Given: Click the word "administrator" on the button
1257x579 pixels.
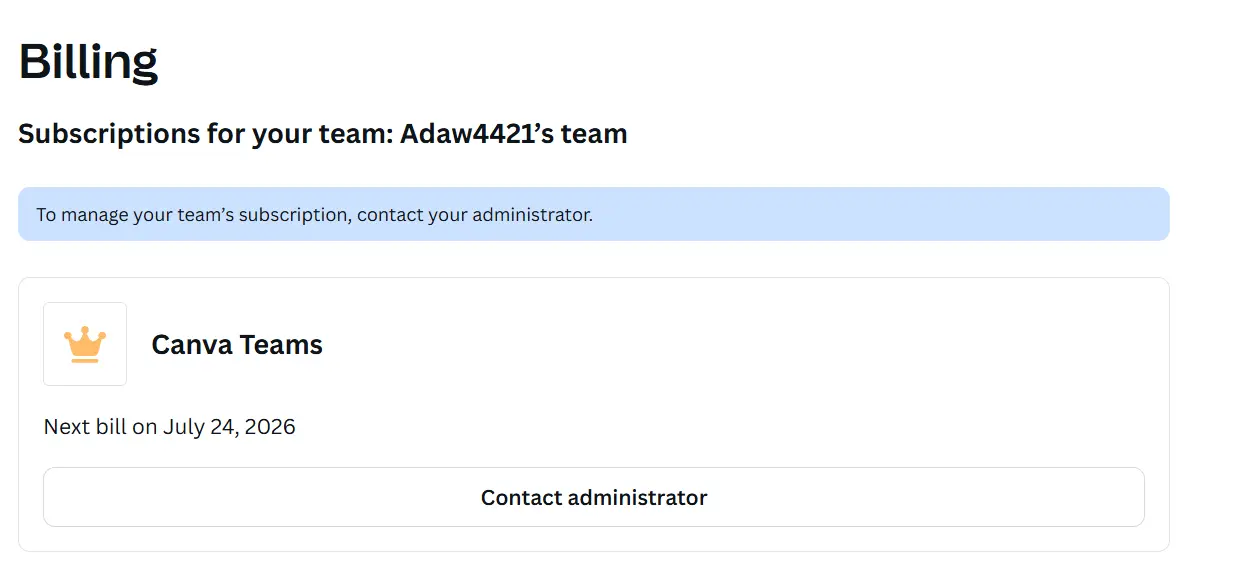Looking at the screenshot, I should point(638,497).
